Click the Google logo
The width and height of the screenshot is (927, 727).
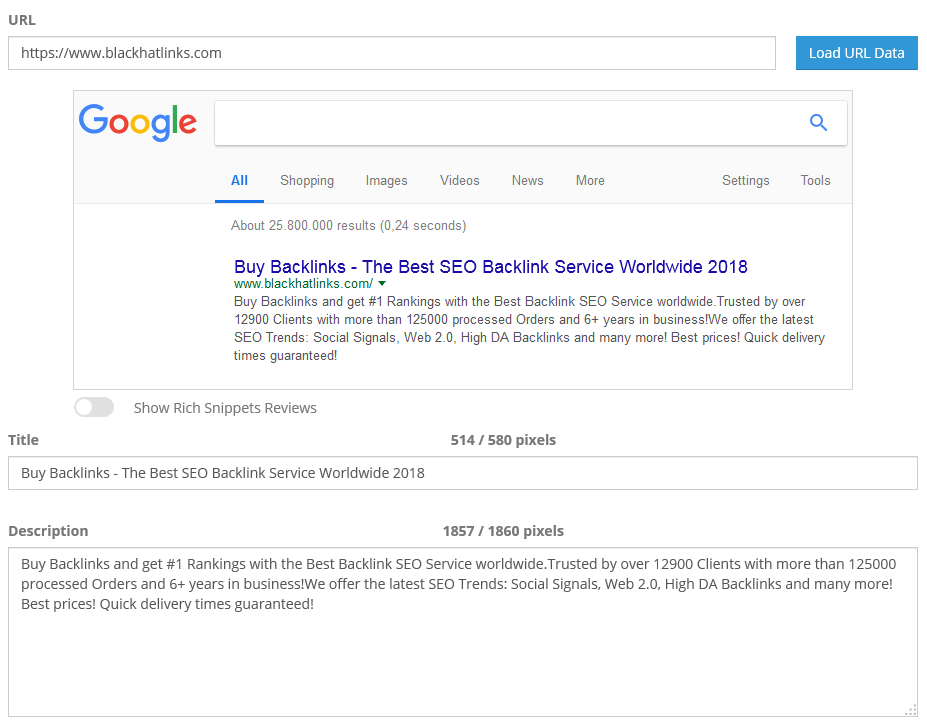(138, 122)
